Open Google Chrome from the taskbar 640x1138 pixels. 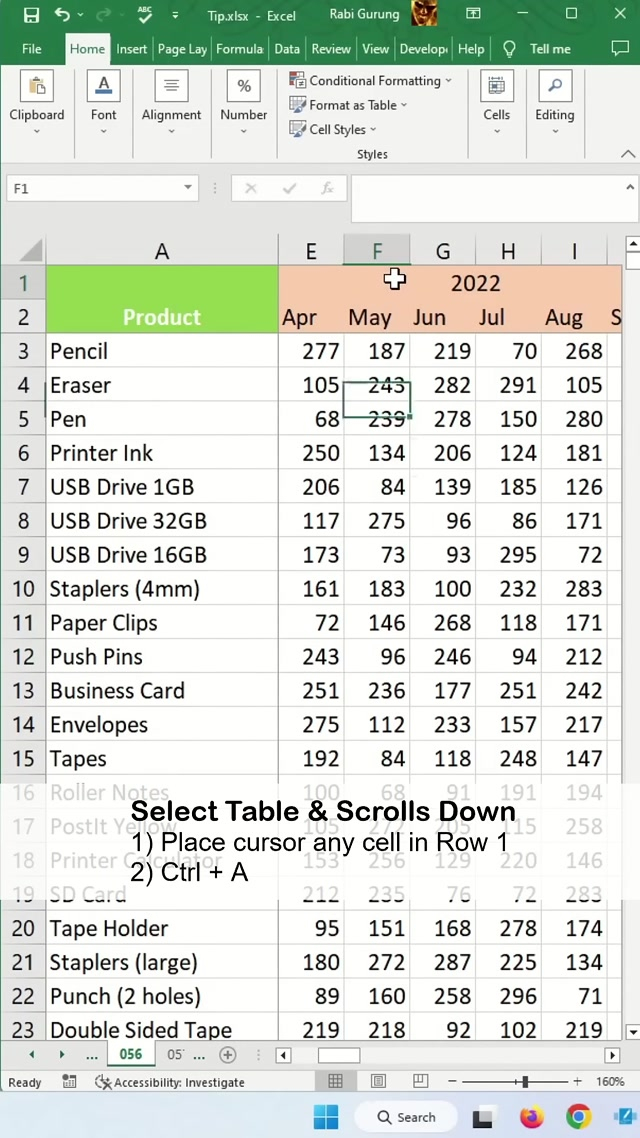click(578, 1116)
